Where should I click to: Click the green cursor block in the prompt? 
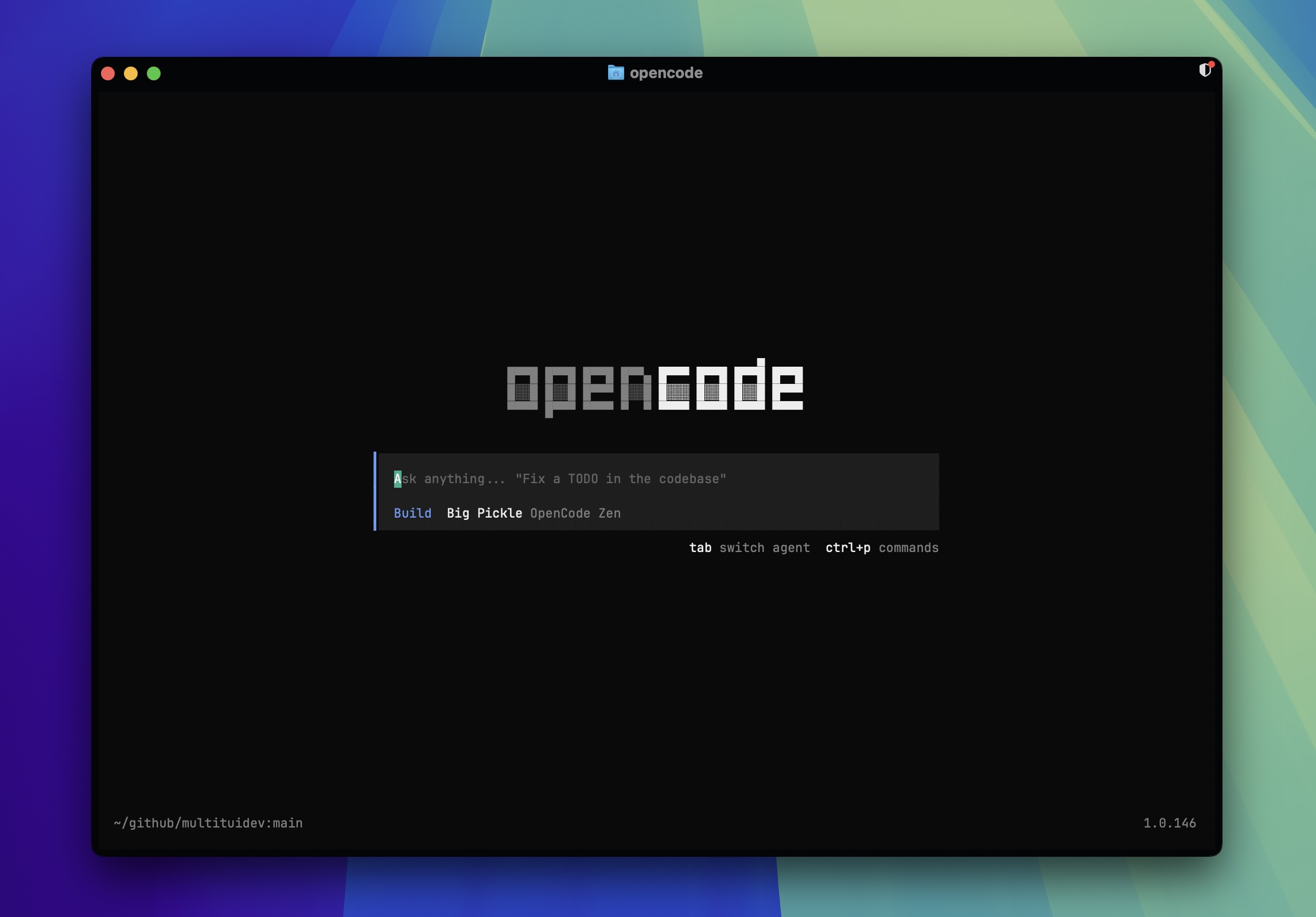[x=397, y=478]
